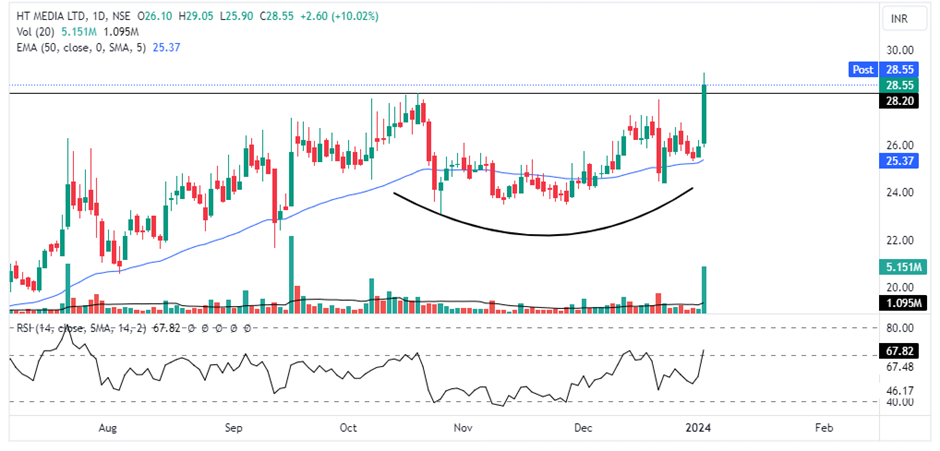Click the green 28.55 last price label

click(897, 86)
